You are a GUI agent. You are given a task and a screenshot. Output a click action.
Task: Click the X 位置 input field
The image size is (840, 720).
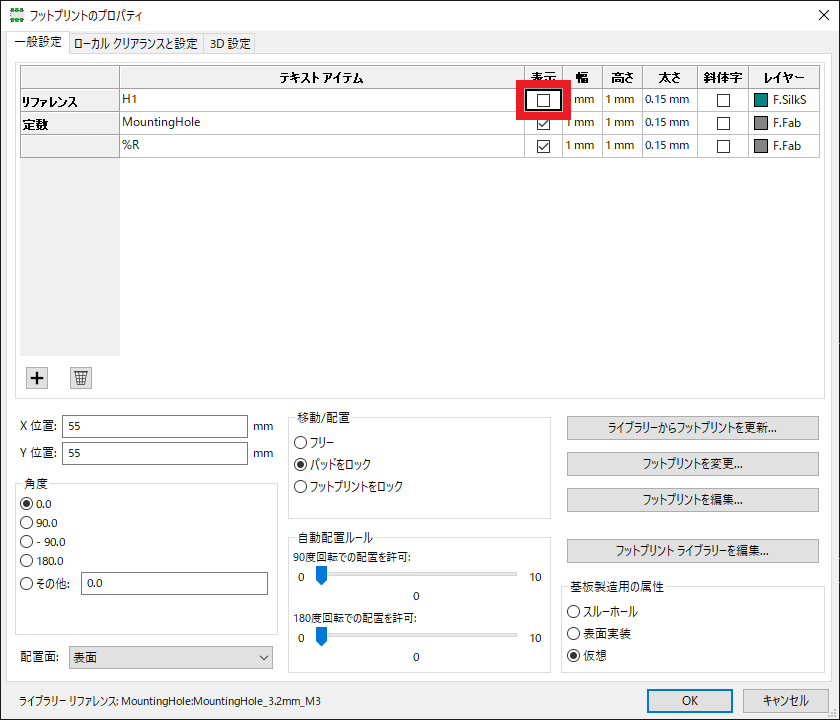point(154,426)
